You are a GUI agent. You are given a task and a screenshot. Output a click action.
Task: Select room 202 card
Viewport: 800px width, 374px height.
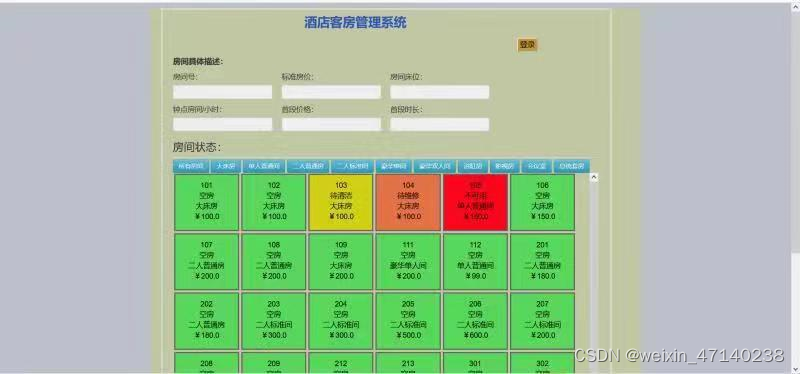(x=207, y=321)
